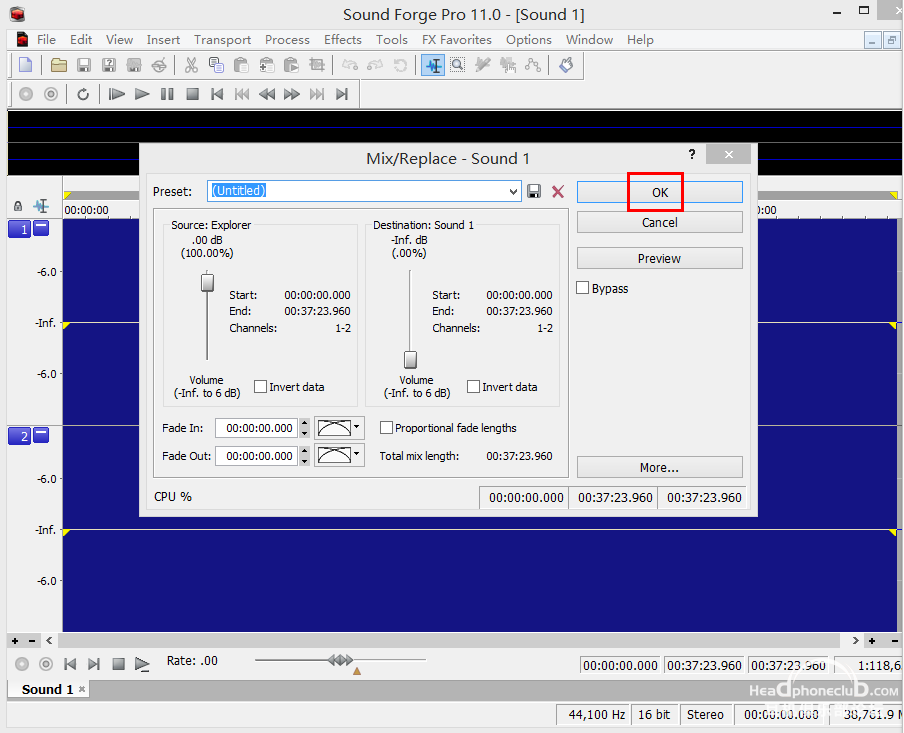904x733 pixels.
Task: Select the Edit tool waveform cursor icon
Action: tap(433, 65)
